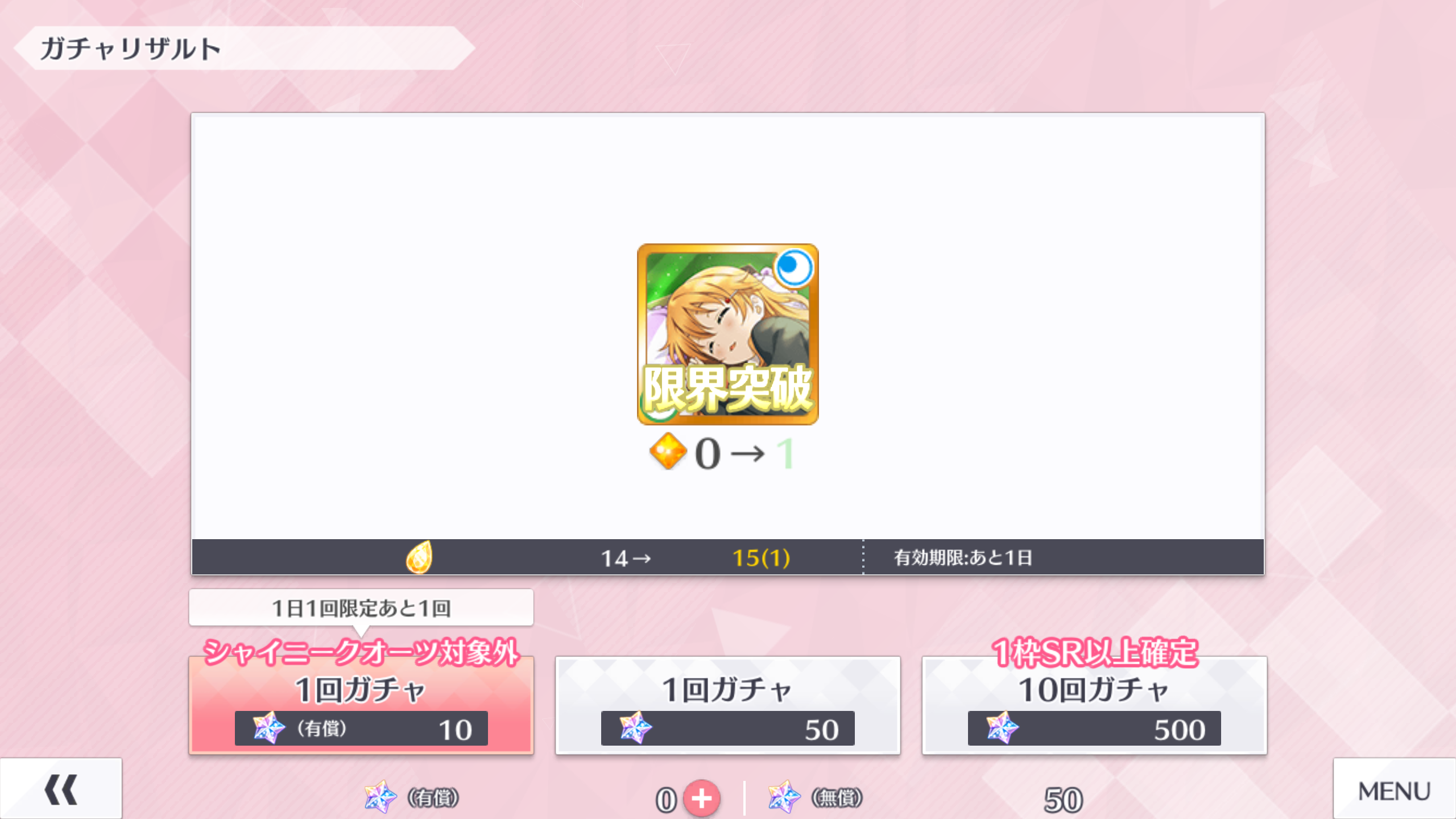Tap the 有効期限:あと1日 expiry label
This screenshot has width=1456, height=819.
[963, 557]
